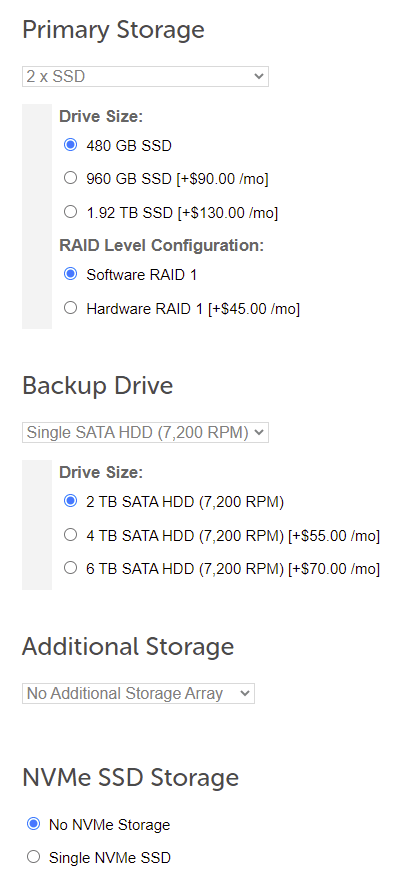Pick 2 TB SATA HDD backup size
This screenshot has height=892, width=408.
click(x=70, y=501)
